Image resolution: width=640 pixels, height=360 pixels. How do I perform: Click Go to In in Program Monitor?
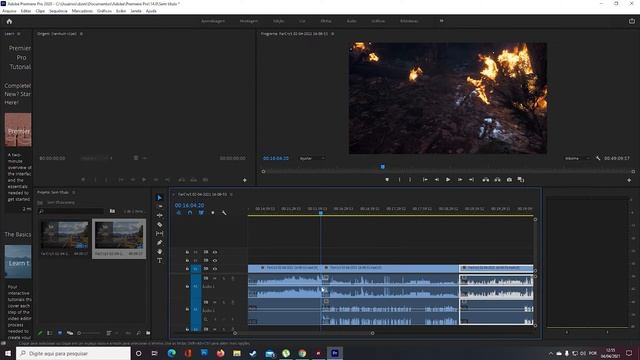(425, 180)
